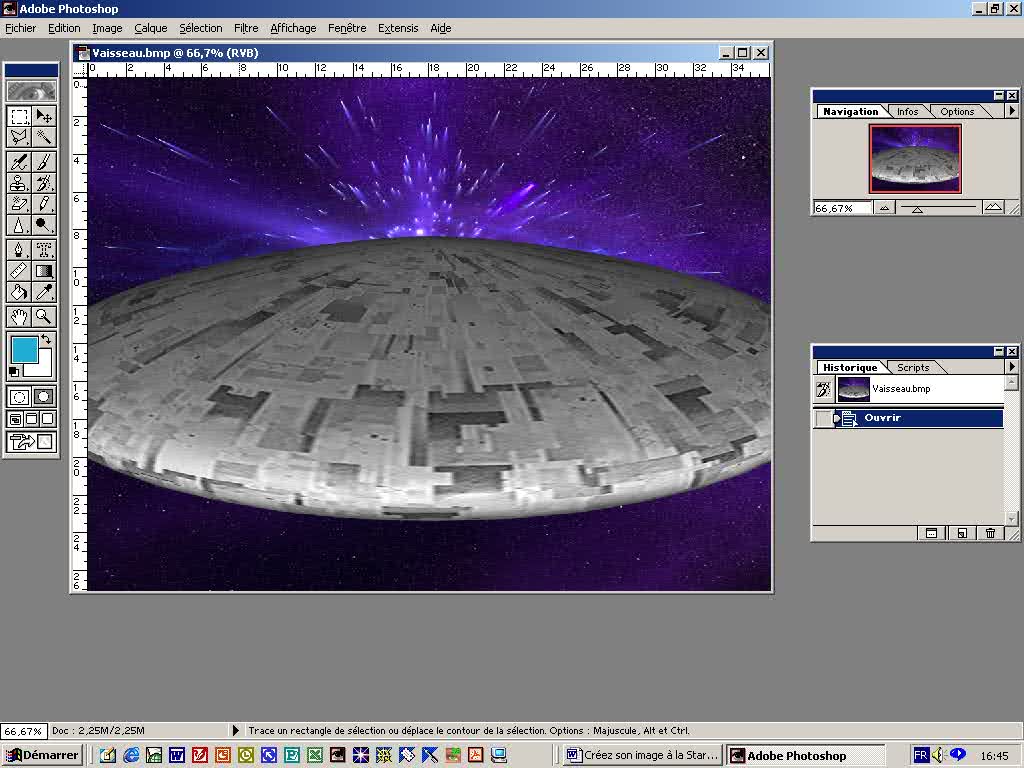This screenshot has height=768, width=1024.
Task: Enable Quick Mask mode
Action: pos(44,397)
